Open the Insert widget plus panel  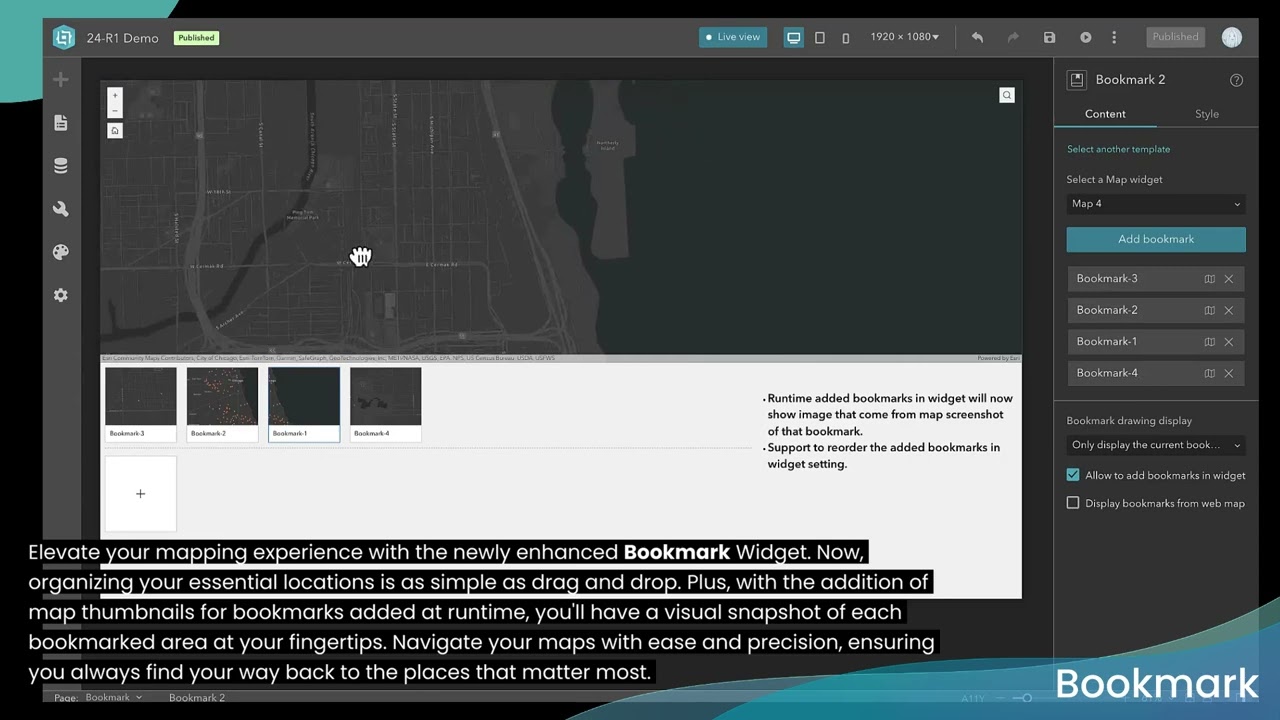(x=61, y=79)
